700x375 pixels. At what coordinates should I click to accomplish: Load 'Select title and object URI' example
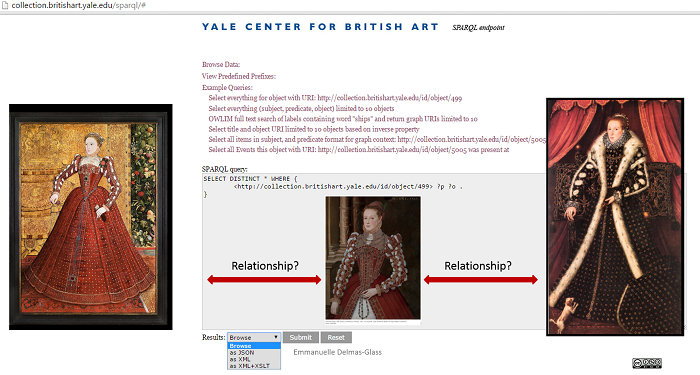coord(314,129)
